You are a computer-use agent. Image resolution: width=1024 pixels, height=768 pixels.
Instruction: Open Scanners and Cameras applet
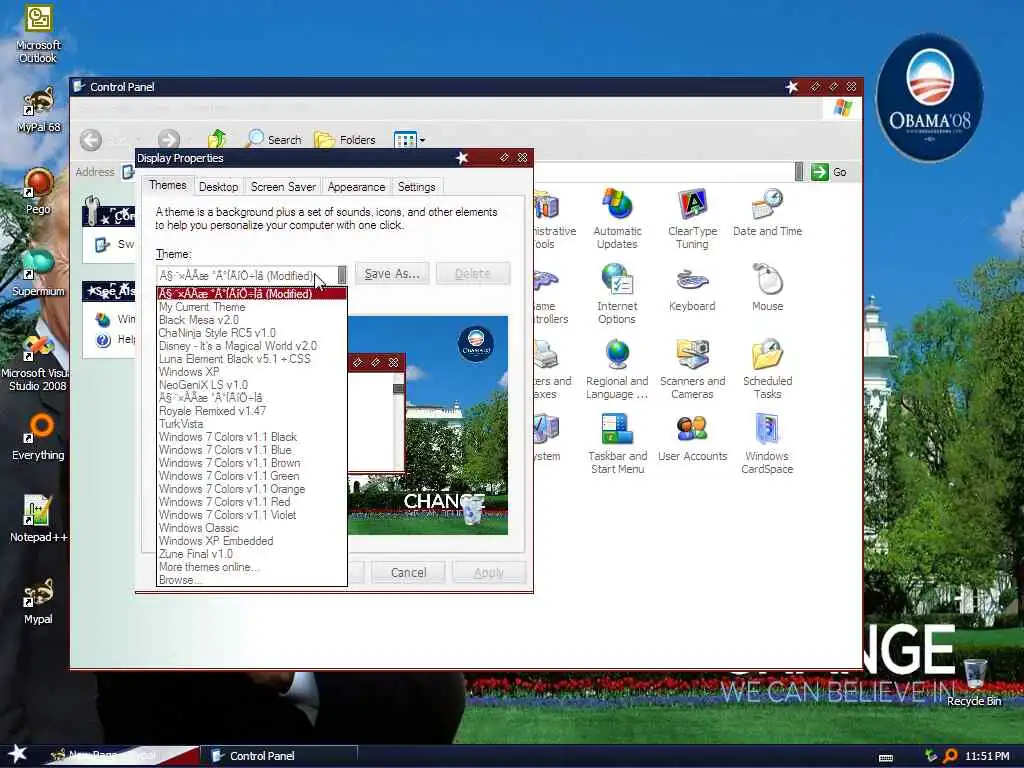coord(692,369)
